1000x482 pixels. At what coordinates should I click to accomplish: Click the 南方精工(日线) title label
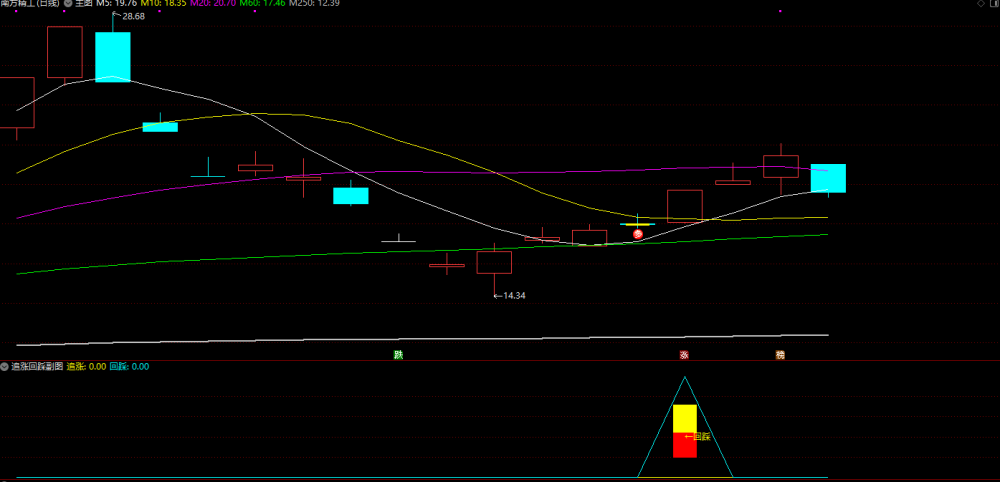click(x=30, y=3)
